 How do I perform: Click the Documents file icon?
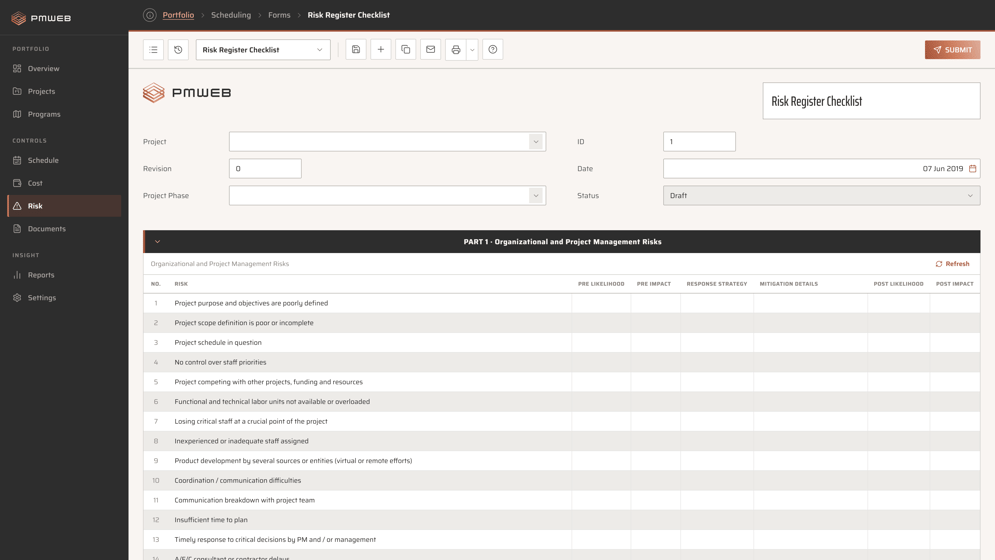pos(17,229)
